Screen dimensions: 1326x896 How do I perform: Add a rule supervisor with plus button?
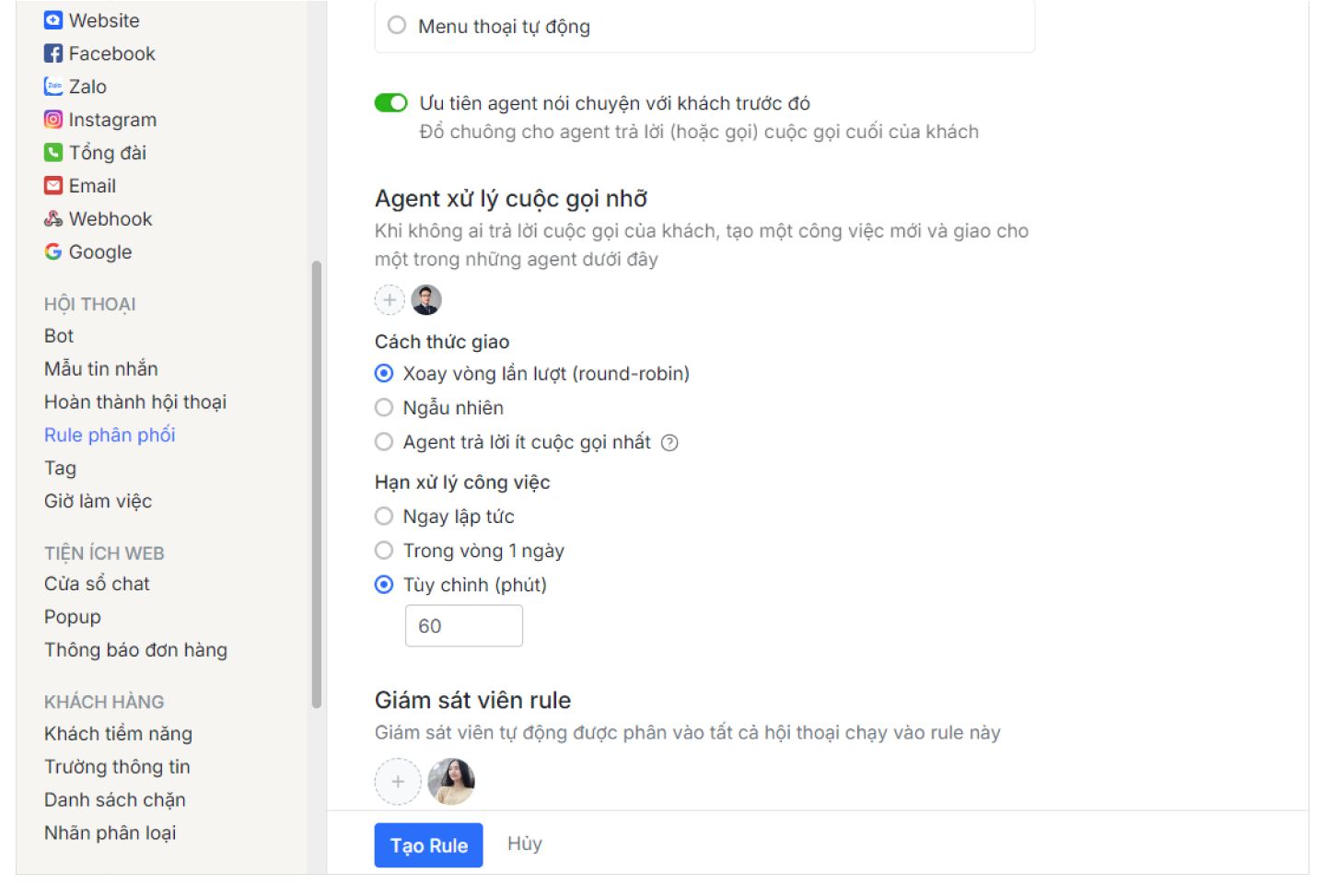398,782
